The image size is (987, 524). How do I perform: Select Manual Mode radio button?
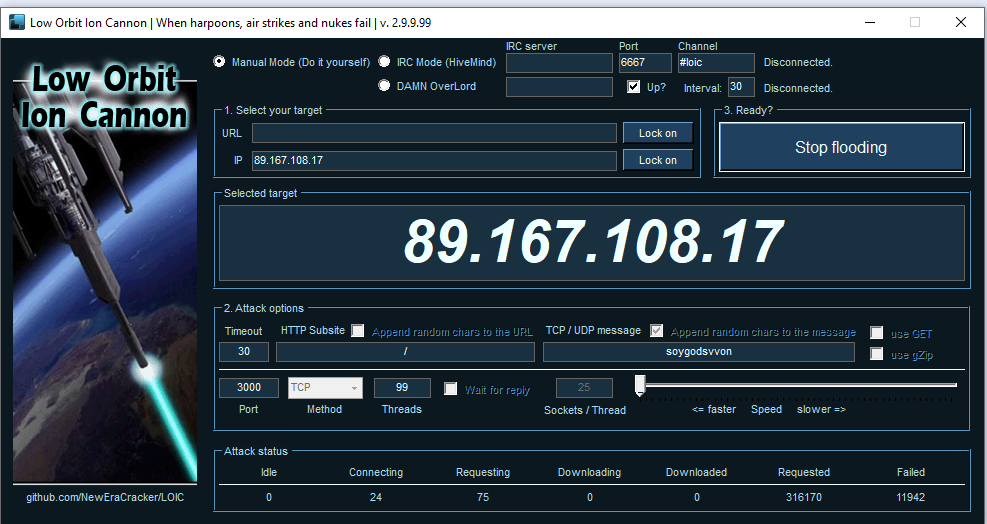220,62
